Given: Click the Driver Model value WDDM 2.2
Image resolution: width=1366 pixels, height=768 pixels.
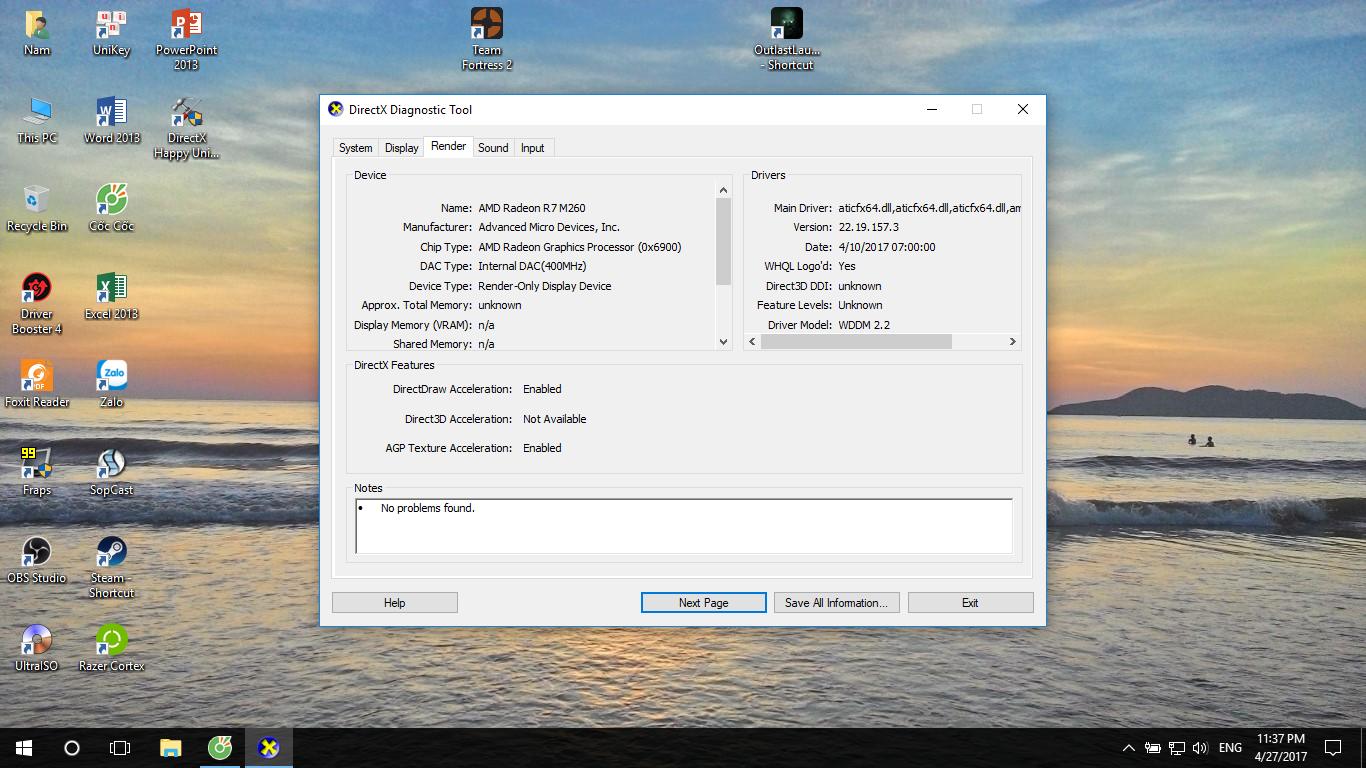Looking at the screenshot, I should (x=864, y=325).
